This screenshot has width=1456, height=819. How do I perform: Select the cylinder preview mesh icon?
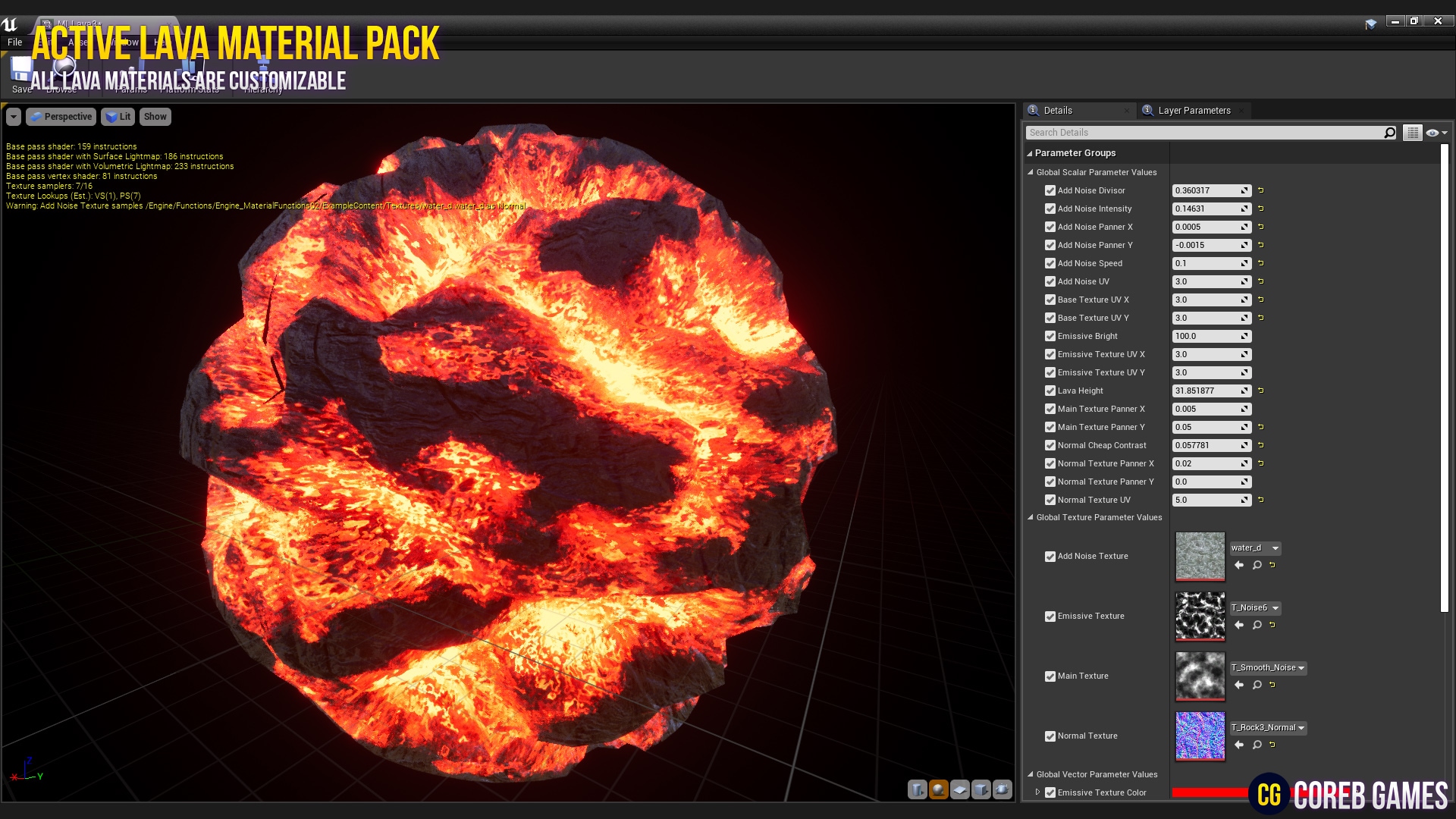(917, 789)
